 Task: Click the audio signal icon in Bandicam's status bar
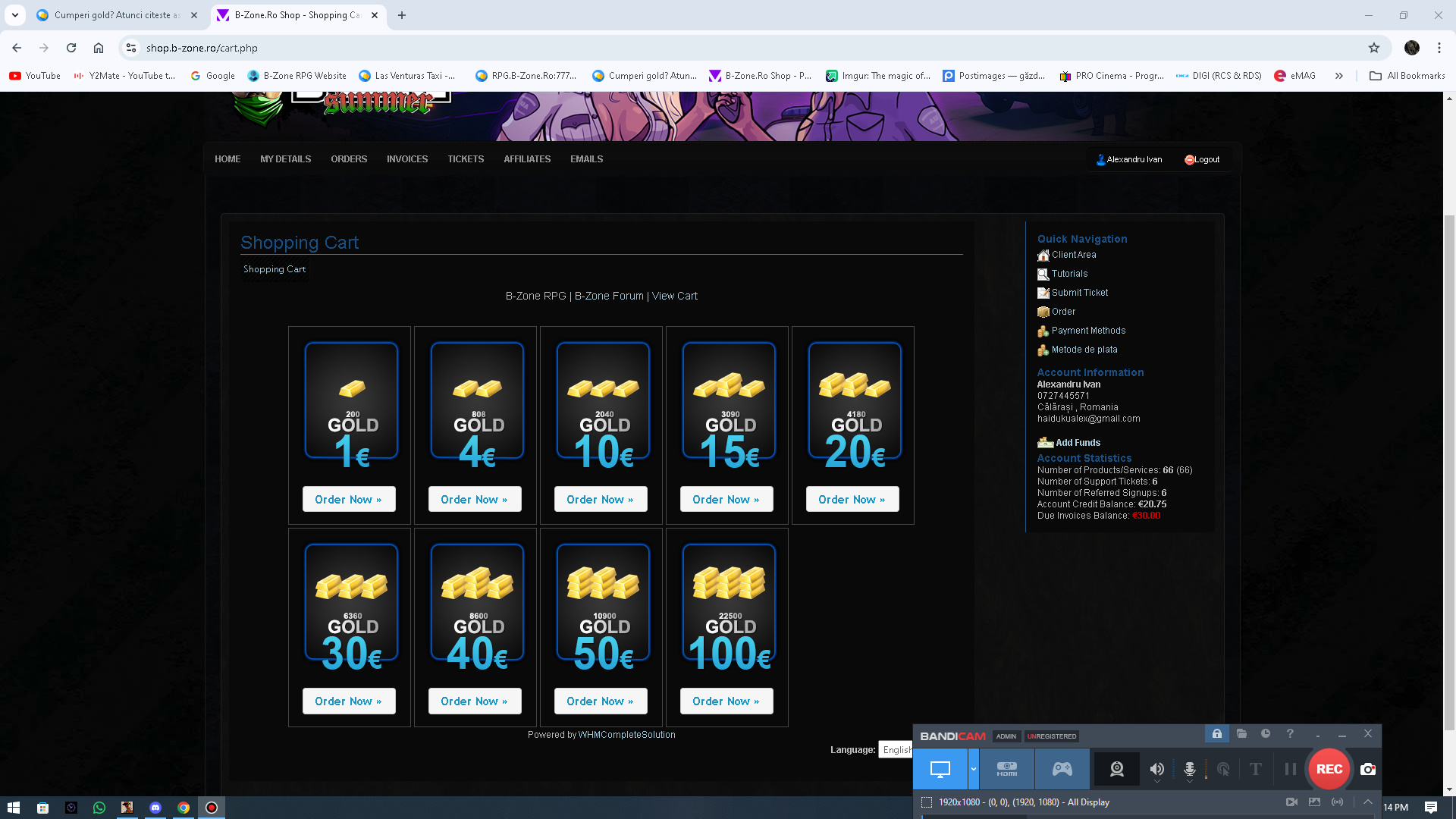1338,802
